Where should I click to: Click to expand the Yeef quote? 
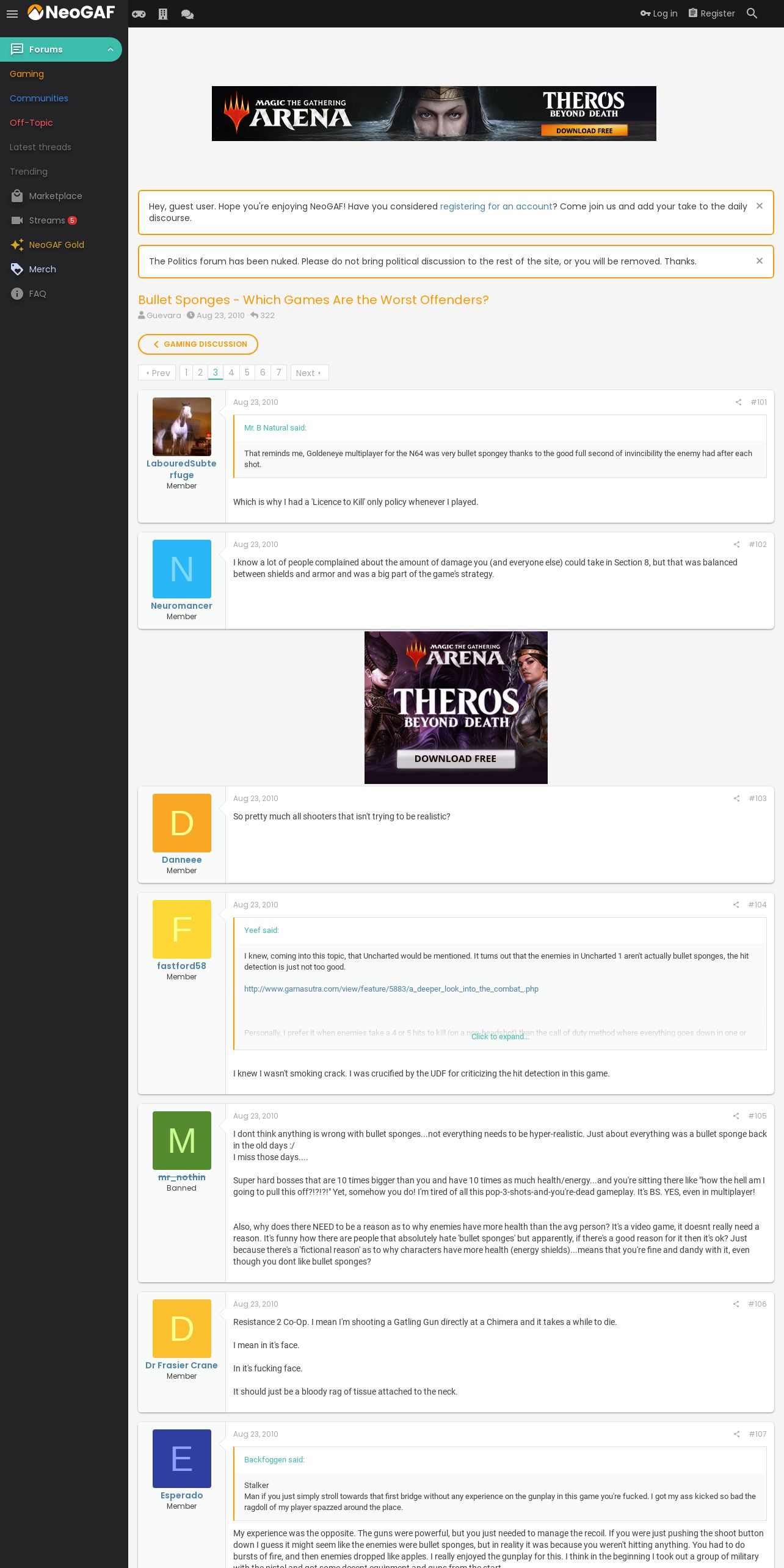tap(500, 1037)
